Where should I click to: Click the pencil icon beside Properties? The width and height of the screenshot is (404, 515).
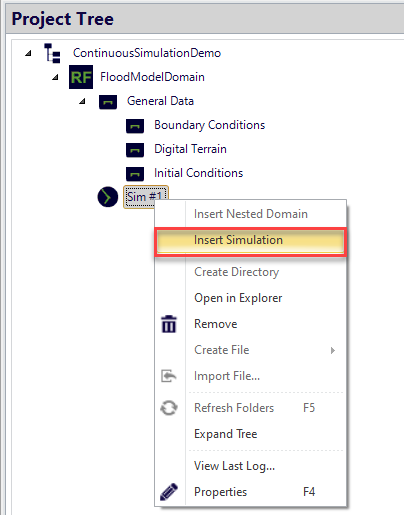pyautogui.click(x=169, y=492)
